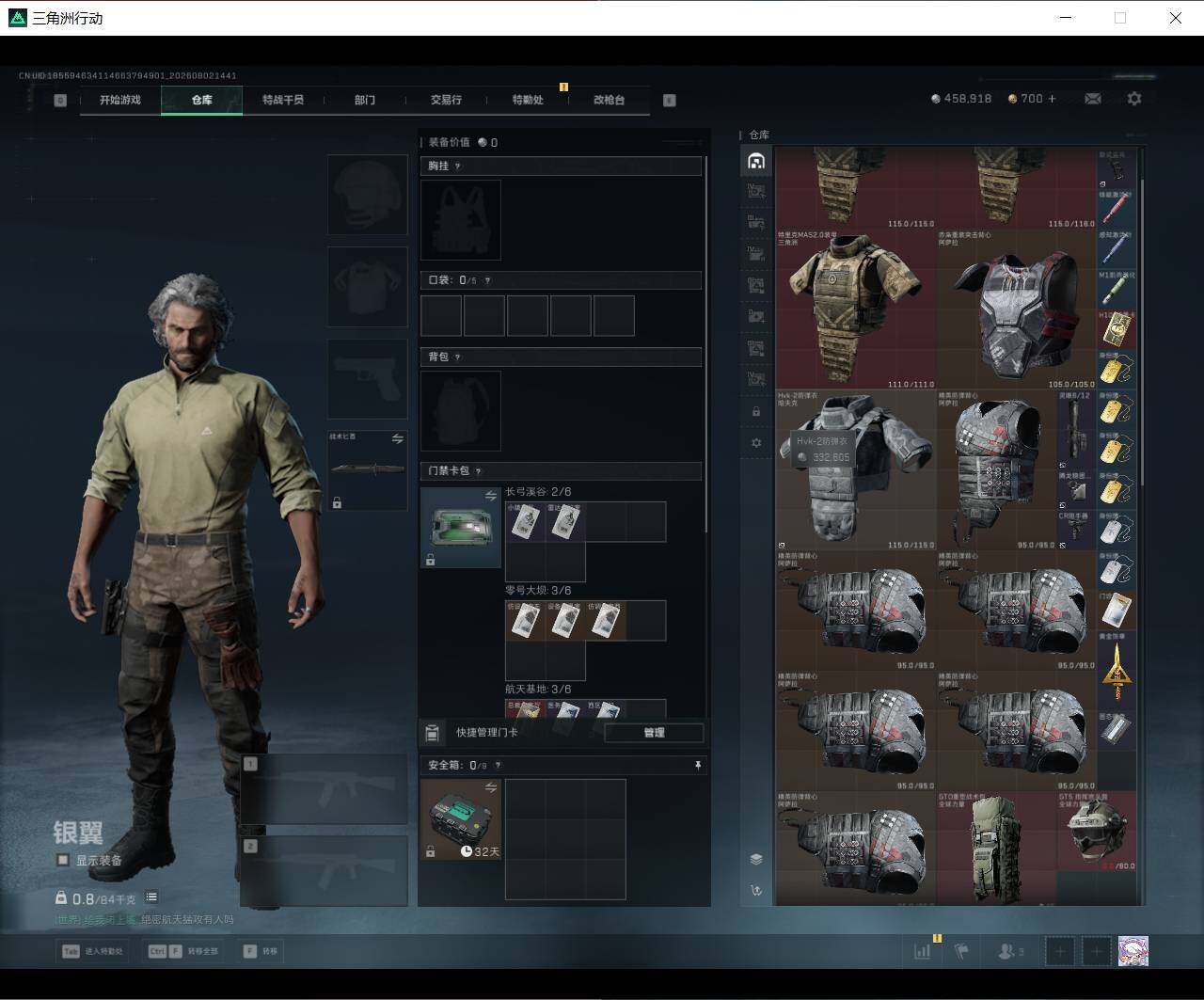Click the help icon next to 口袋
This screenshot has height=1000, width=1204.
(487, 280)
